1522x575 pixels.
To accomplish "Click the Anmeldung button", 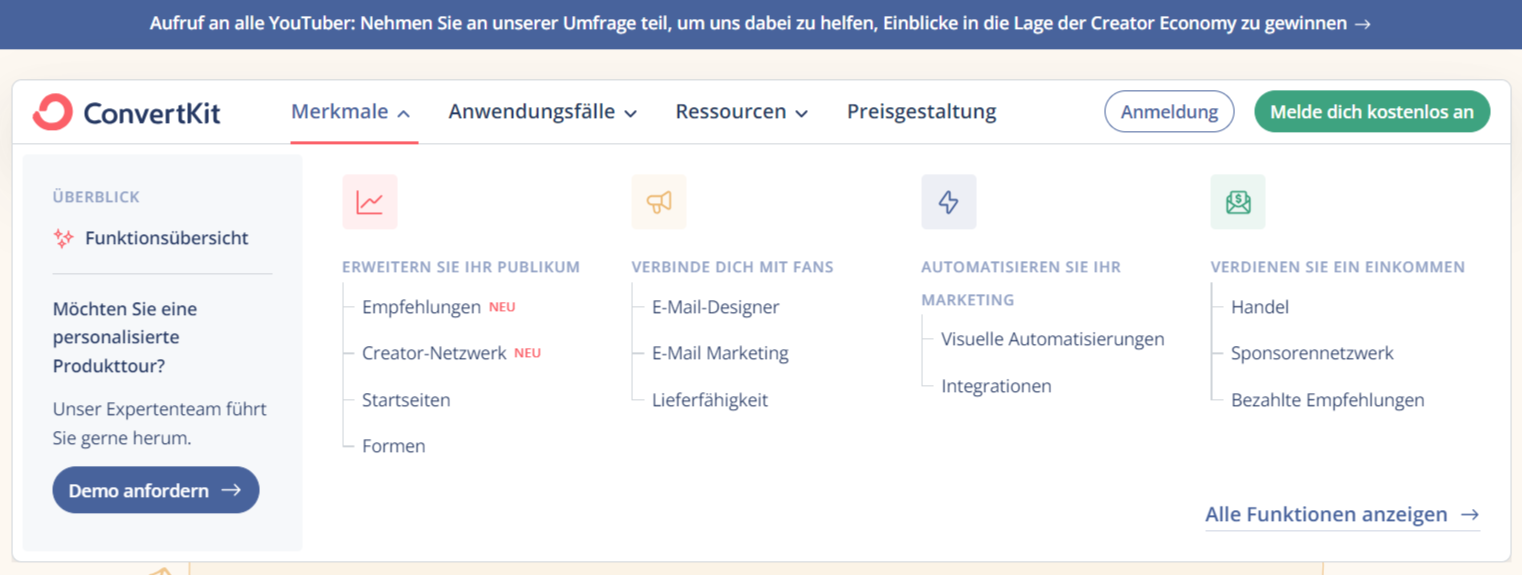I will 1169,112.
